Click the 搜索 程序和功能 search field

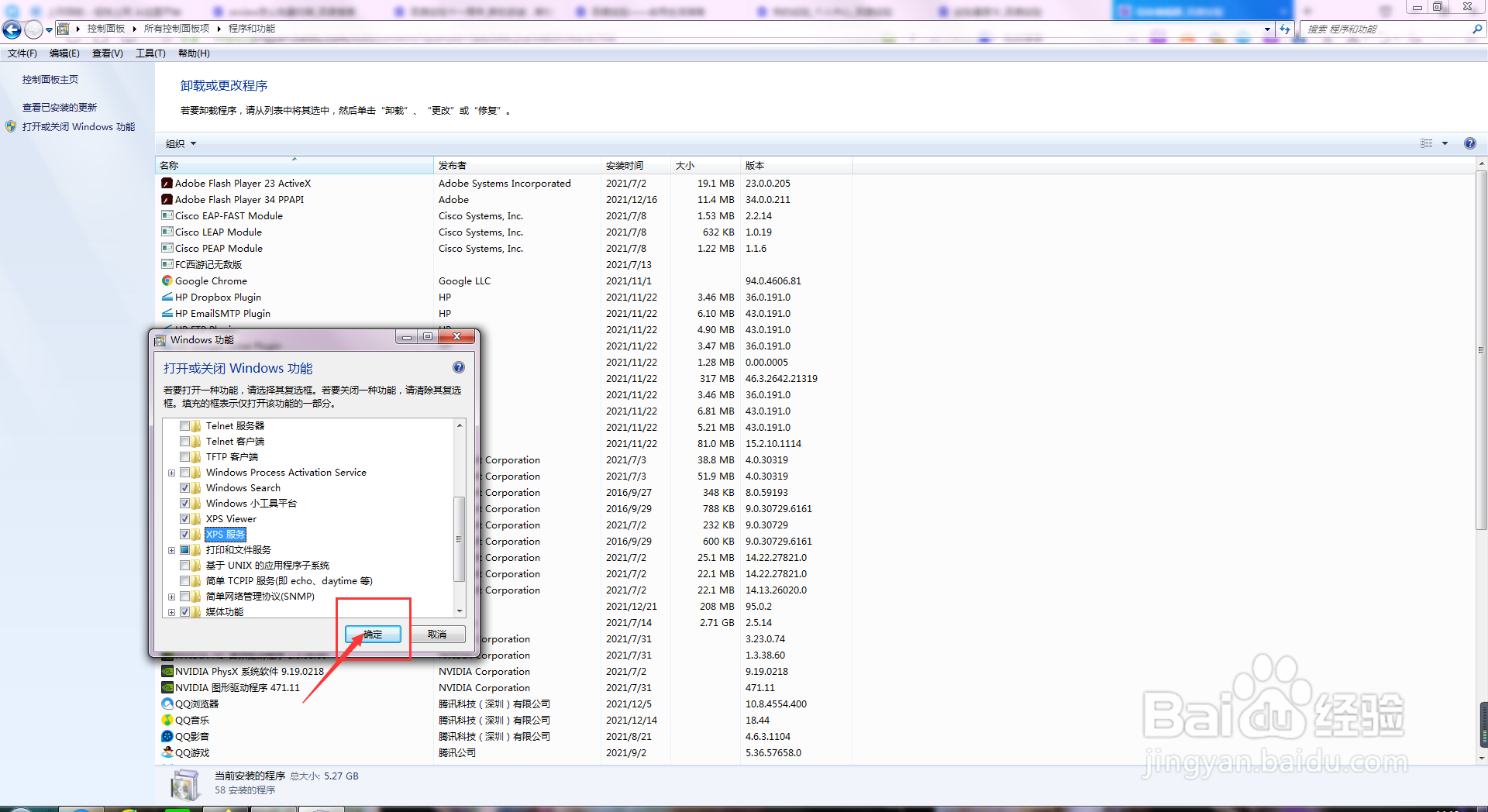point(1386,29)
